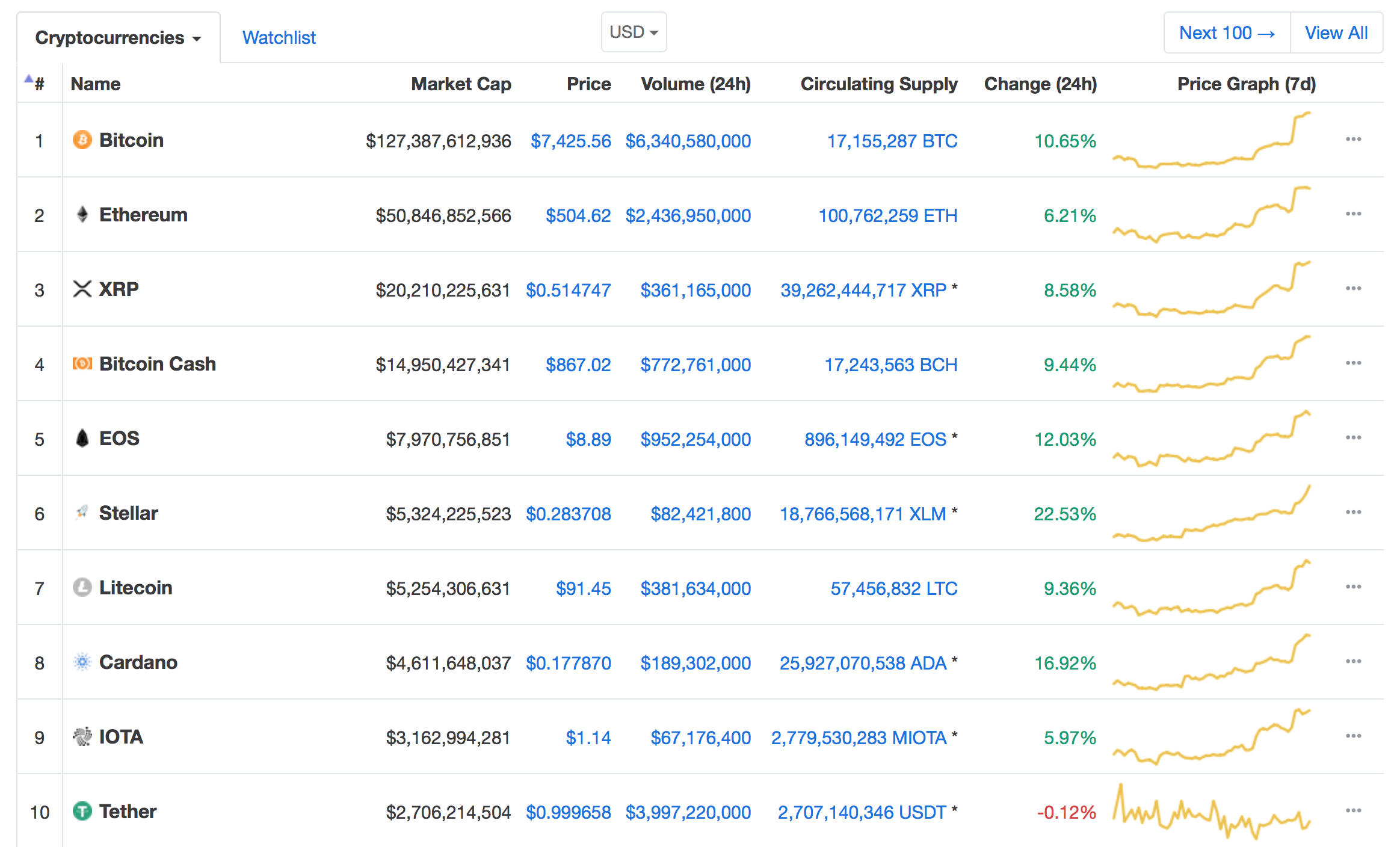
Task: Expand the Cryptocurrencies dropdown tab
Action: (x=118, y=38)
